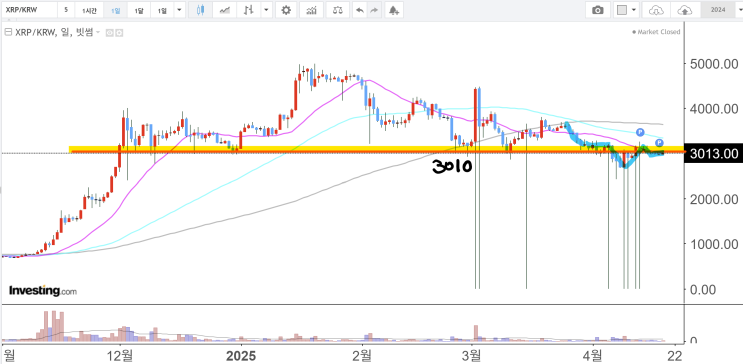Switch to bar chart style

coord(249,9)
